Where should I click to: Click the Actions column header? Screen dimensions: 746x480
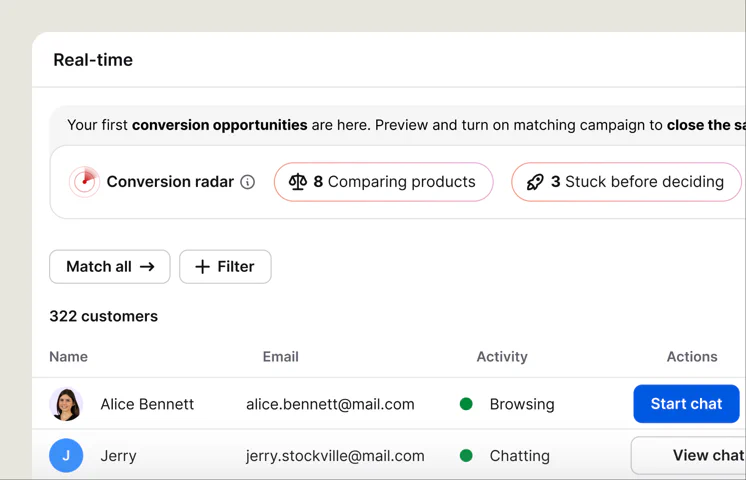coord(692,357)
